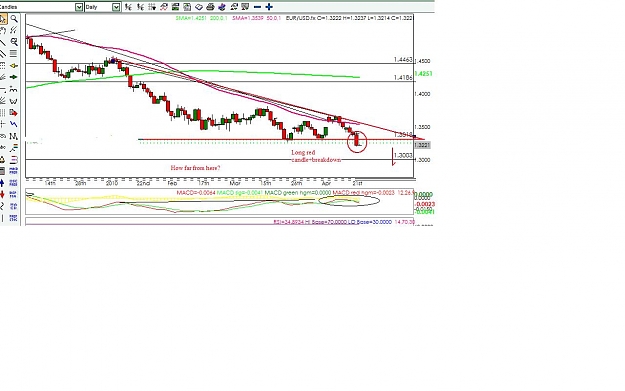Select the crosshair tool in the sidebar
This screenshot has height=391, width=625.
click(x=3, y=124)
